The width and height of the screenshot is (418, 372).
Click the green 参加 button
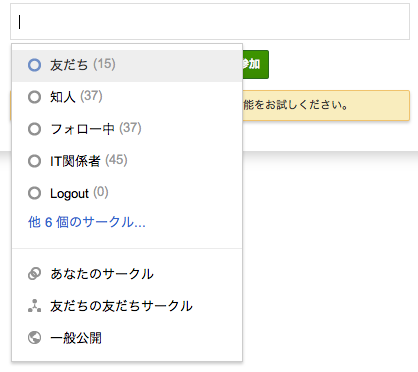click(255, 64)
